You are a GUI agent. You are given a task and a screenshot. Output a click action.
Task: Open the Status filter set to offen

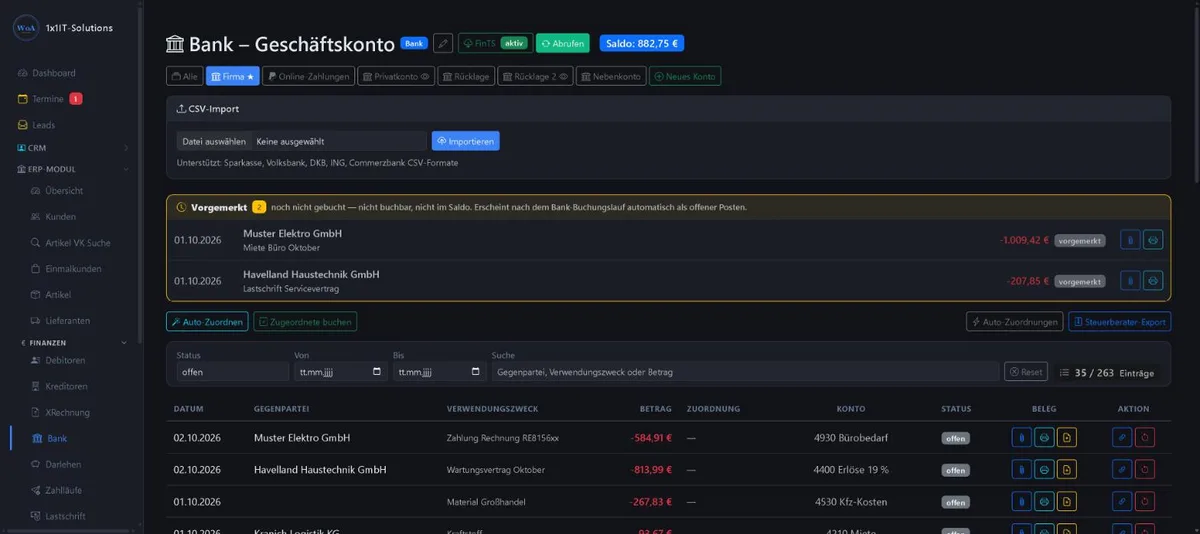point(232,372)
